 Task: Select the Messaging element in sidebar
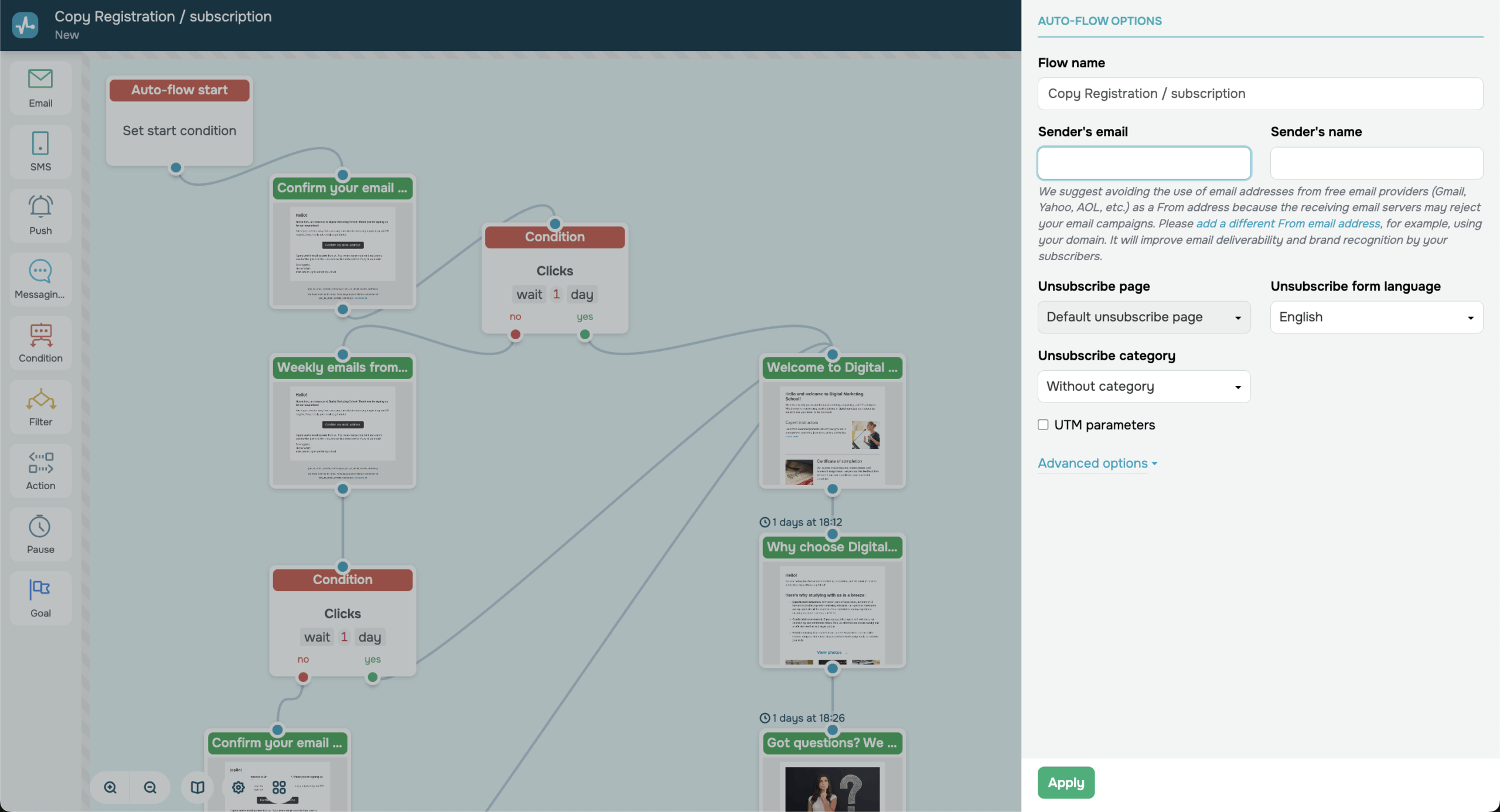coord(40,279)
